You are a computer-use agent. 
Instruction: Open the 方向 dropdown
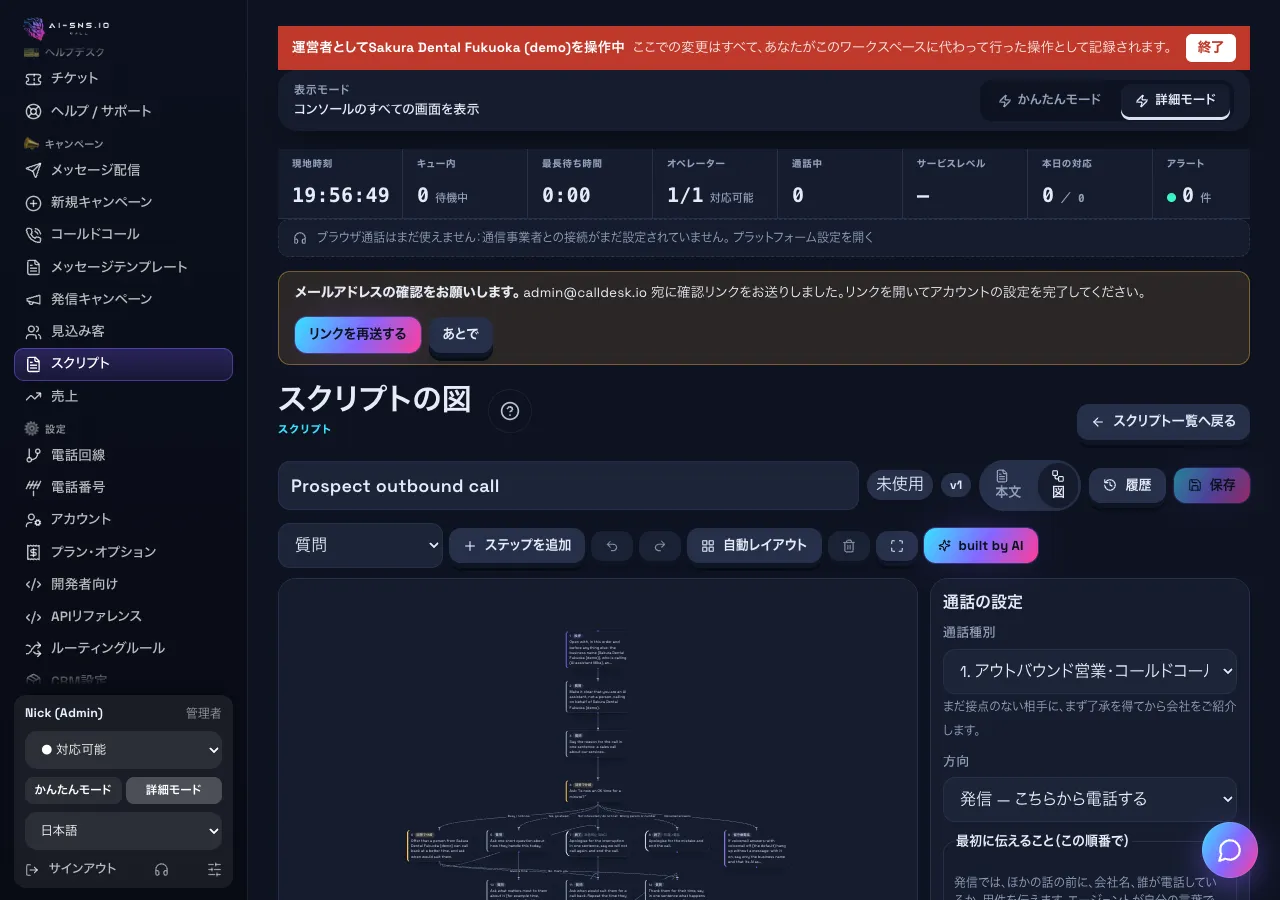tap(1090, 799)
